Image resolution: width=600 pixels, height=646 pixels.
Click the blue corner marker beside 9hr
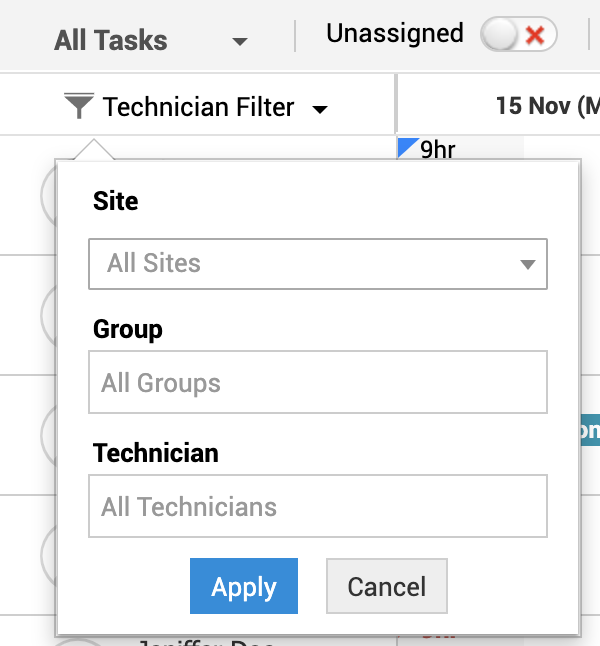point(405,145)
